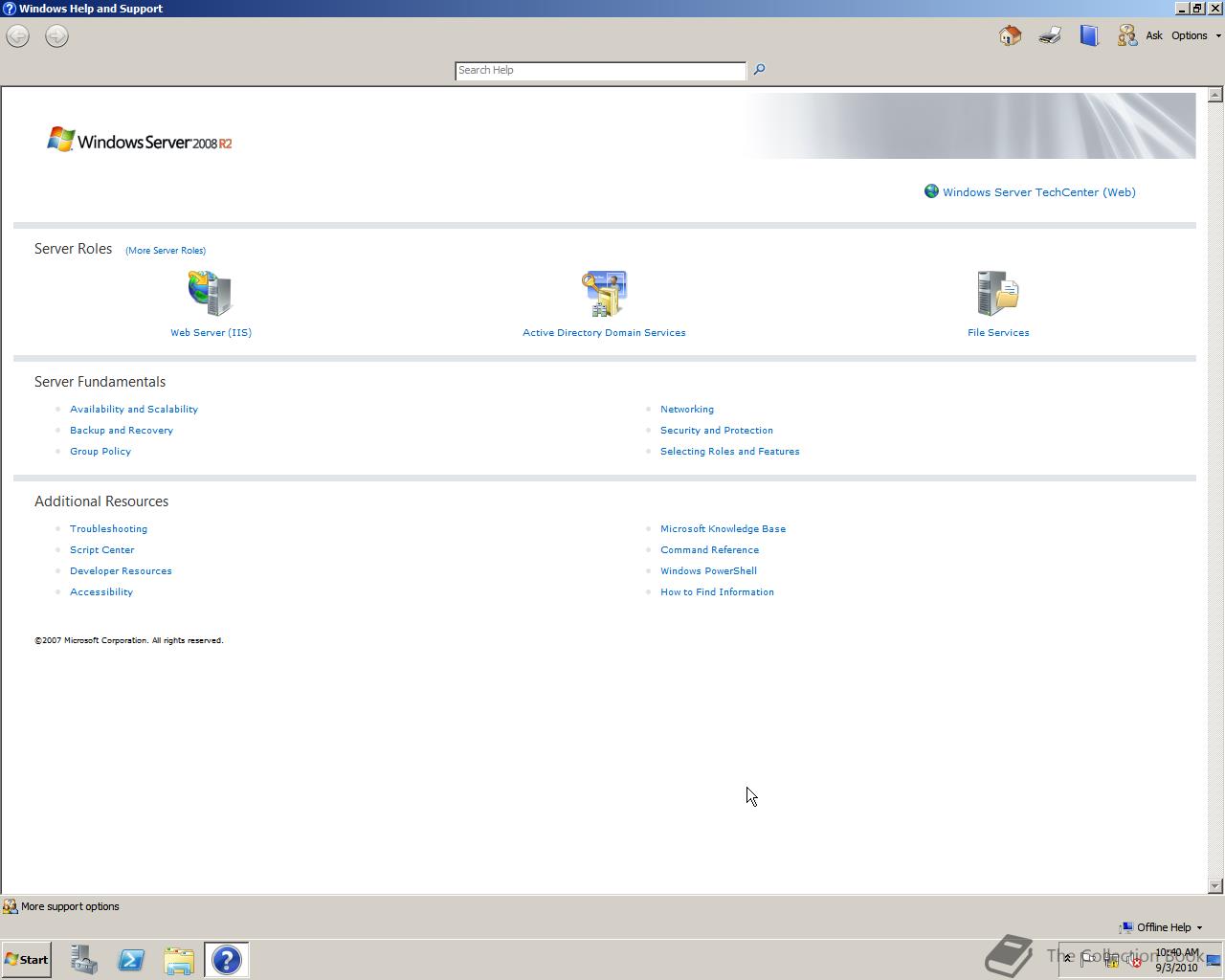This screenshot has height=980, width=1225.
Task: Click the search magnifier icon
Action: [x=759, y=70]
